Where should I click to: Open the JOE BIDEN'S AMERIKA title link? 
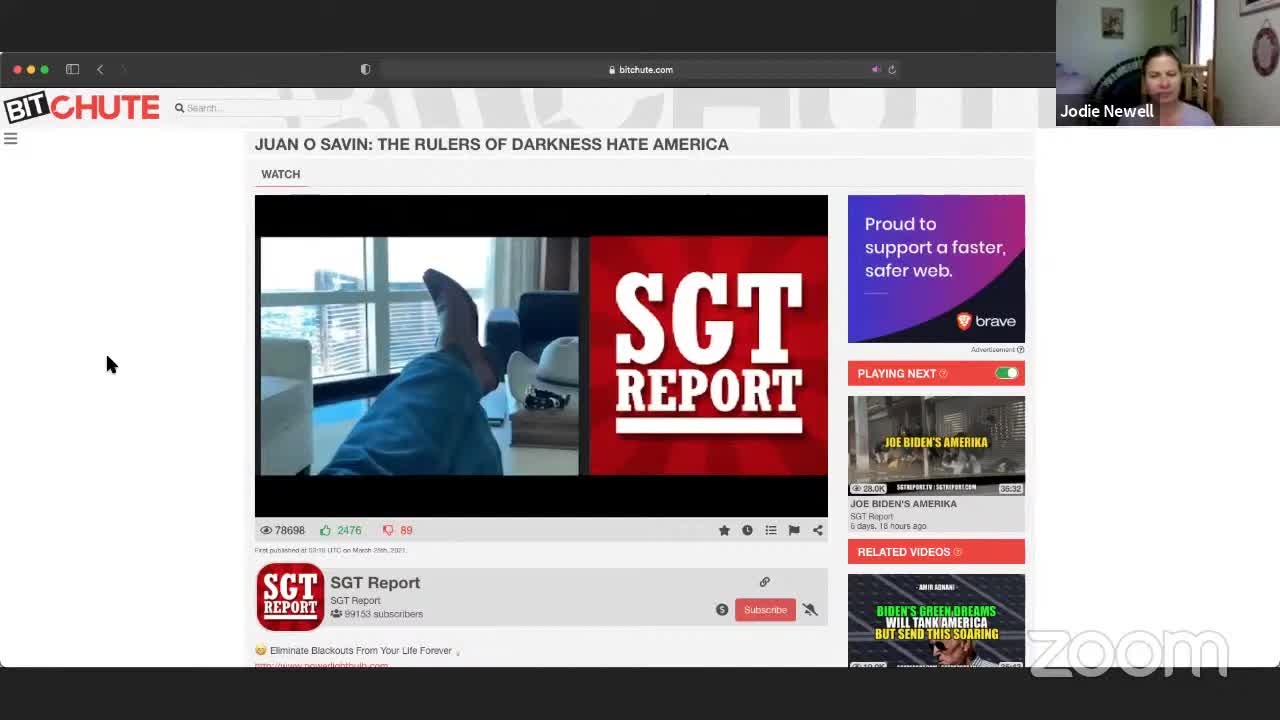(903, 504)
